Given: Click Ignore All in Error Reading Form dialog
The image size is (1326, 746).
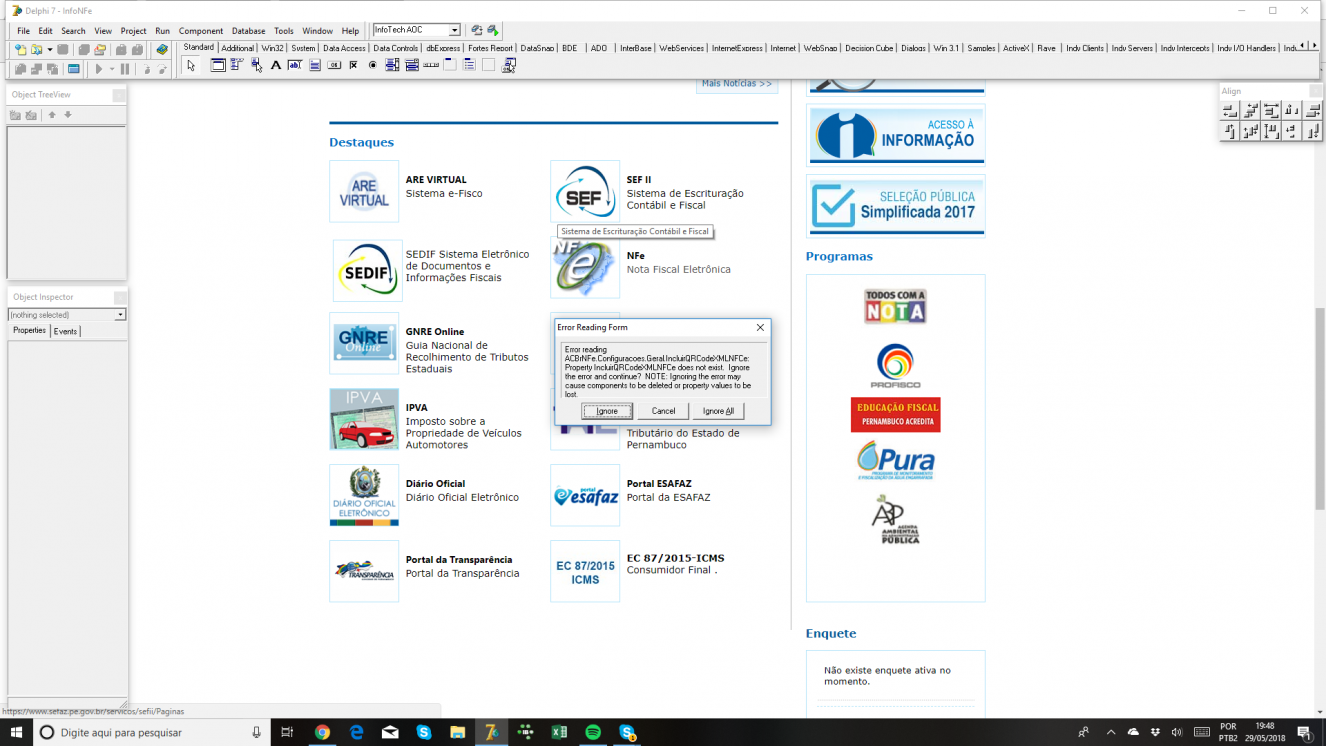Looking at the screenshot, I should (x=718, y=411).
